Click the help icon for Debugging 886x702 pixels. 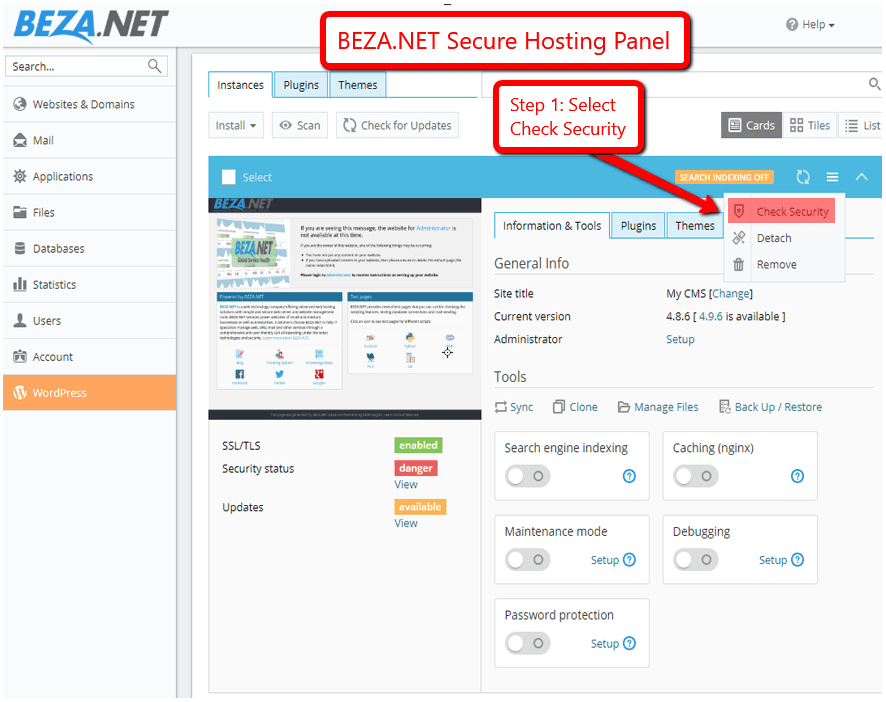pyautogui.click(x=797, y=560)
